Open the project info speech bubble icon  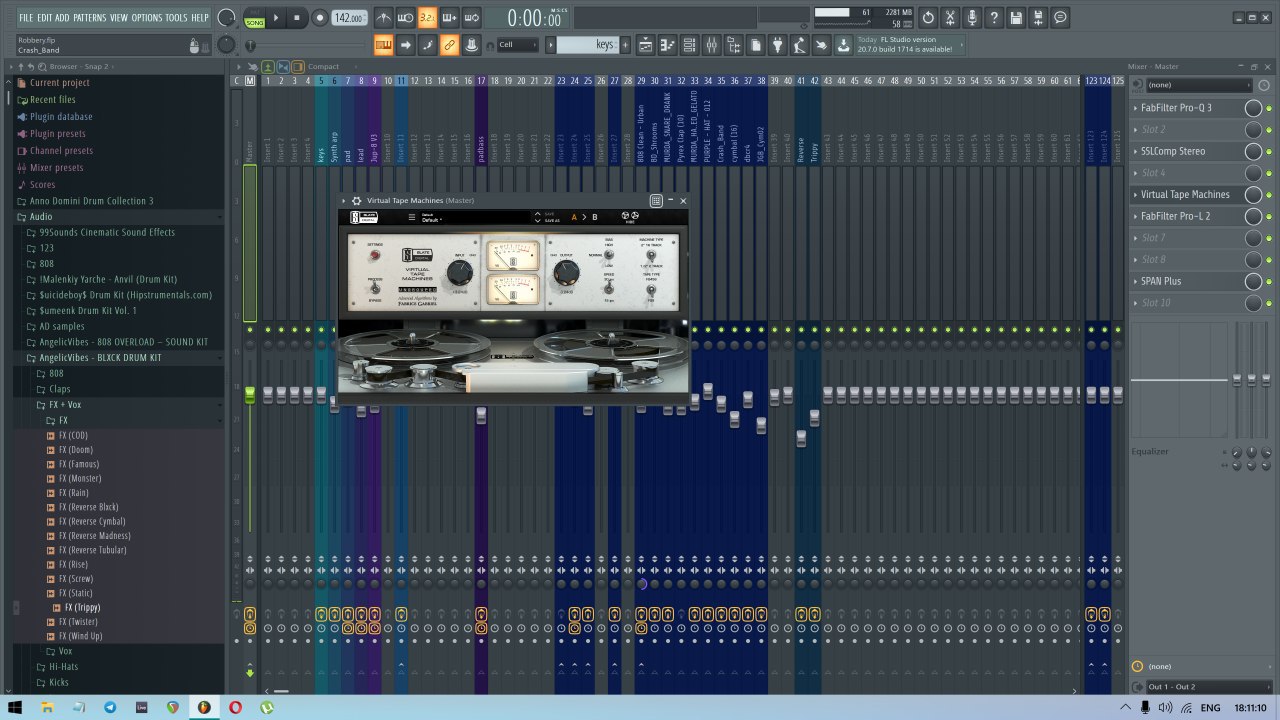click(x=1060, y=18)
